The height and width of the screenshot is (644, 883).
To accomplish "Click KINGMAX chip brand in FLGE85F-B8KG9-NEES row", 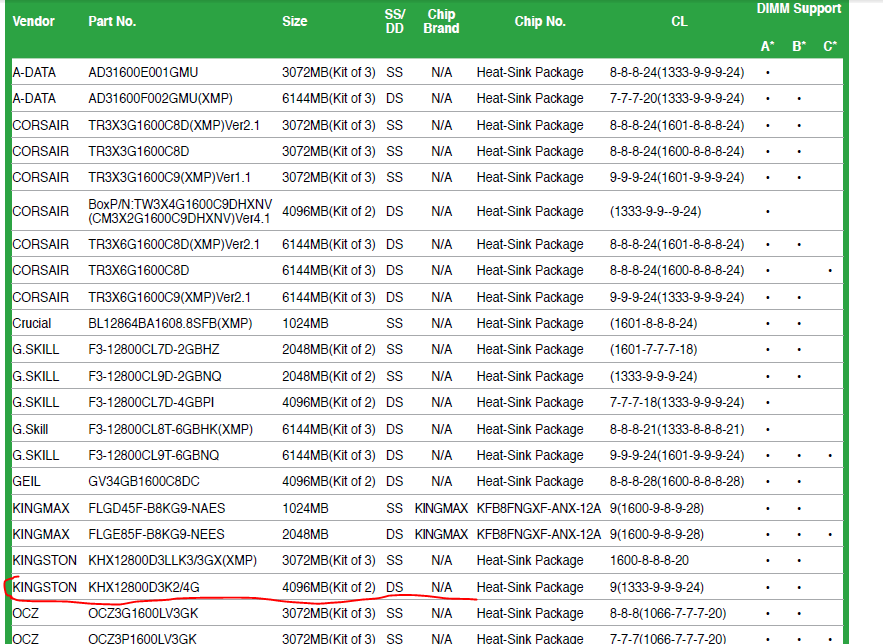I will click(x=442, y=534).
